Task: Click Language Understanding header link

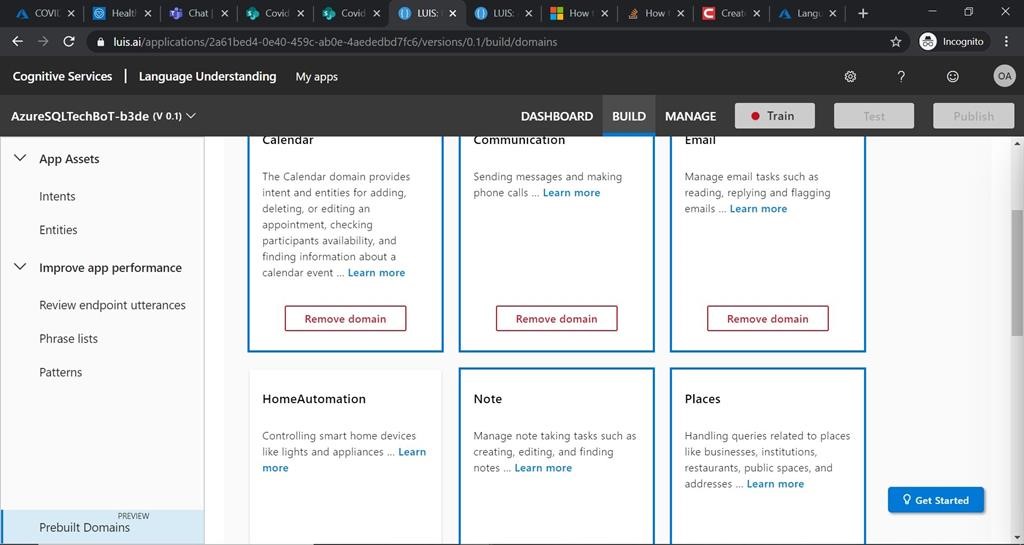Action: pos(207,76)
